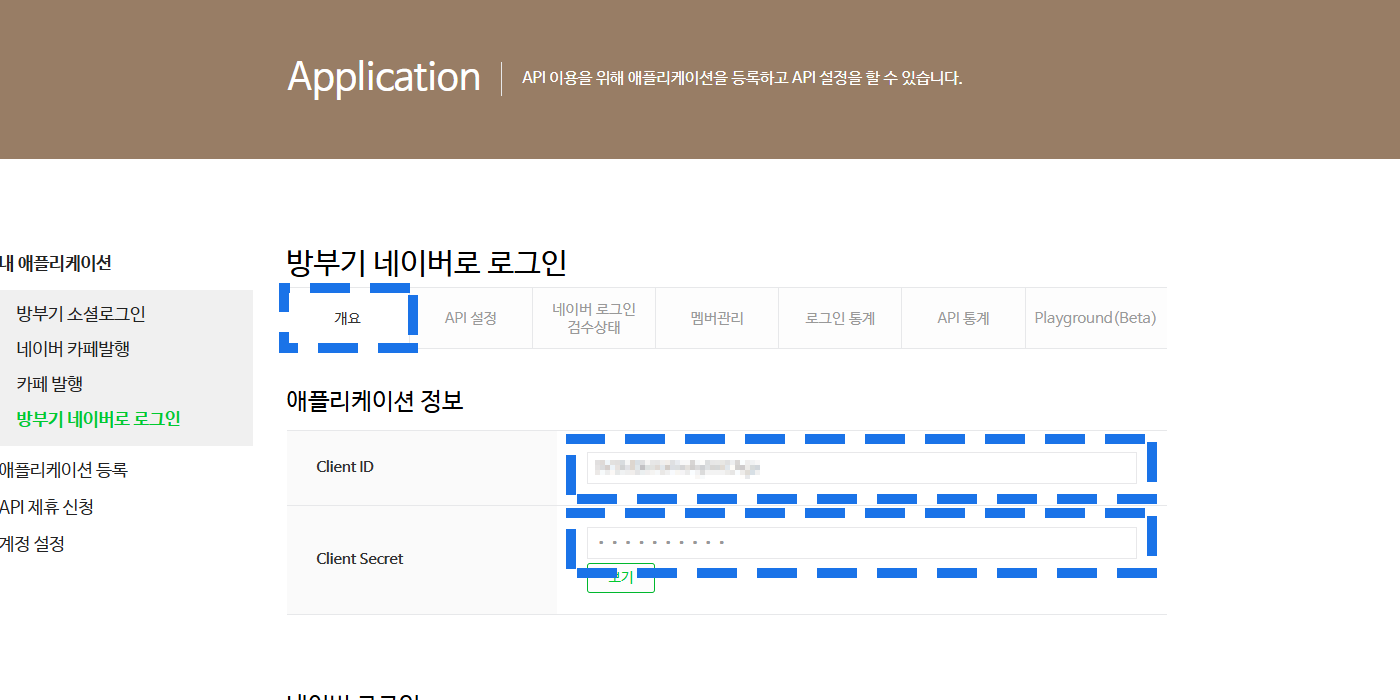1400x700 pixels.
Task: Click the Application page title
Action: 384,77
